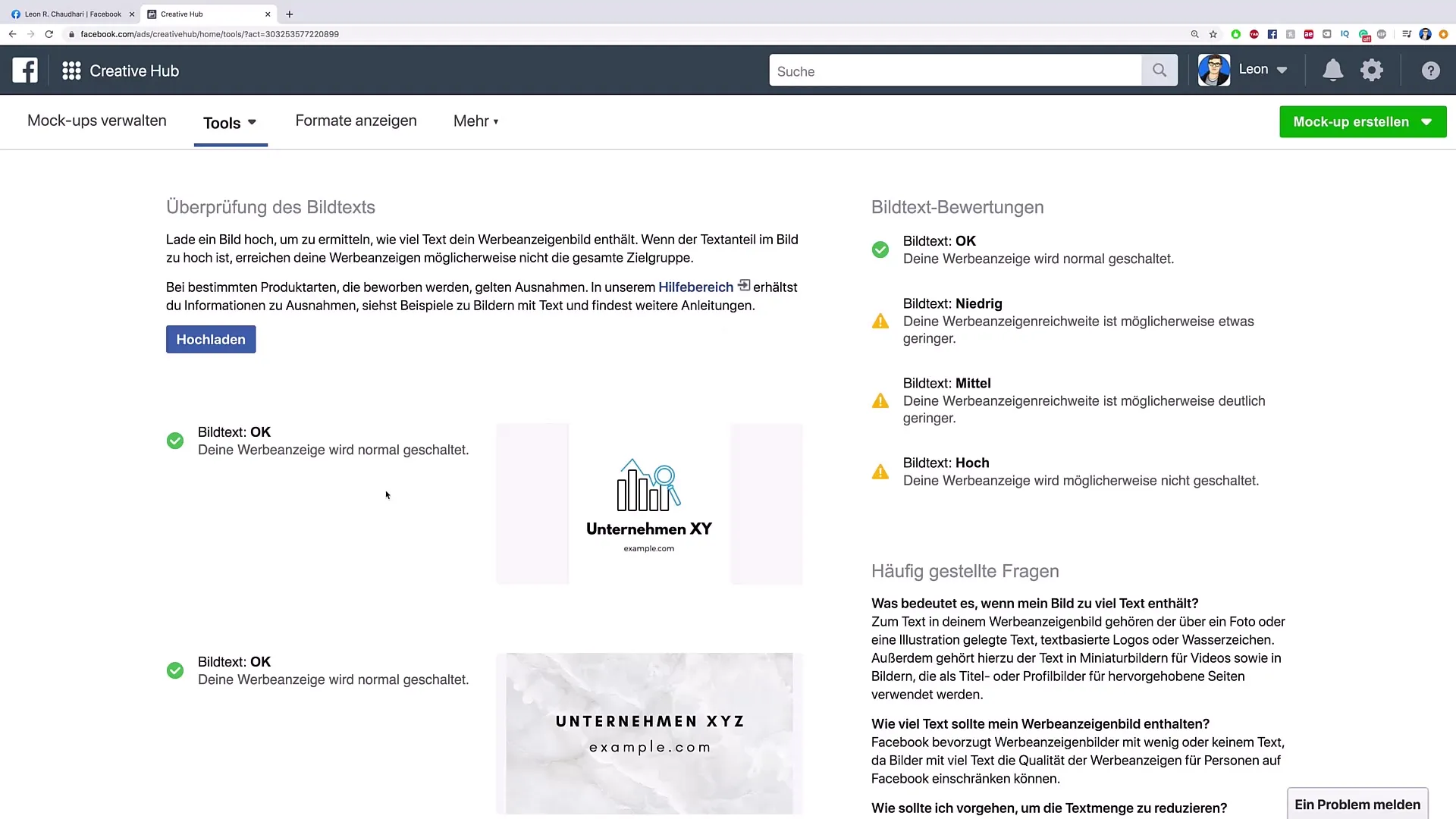Click the Hilfebereich link
Image resolution: width=1456 pixels, height=819 pixels.
coord(696,287)
